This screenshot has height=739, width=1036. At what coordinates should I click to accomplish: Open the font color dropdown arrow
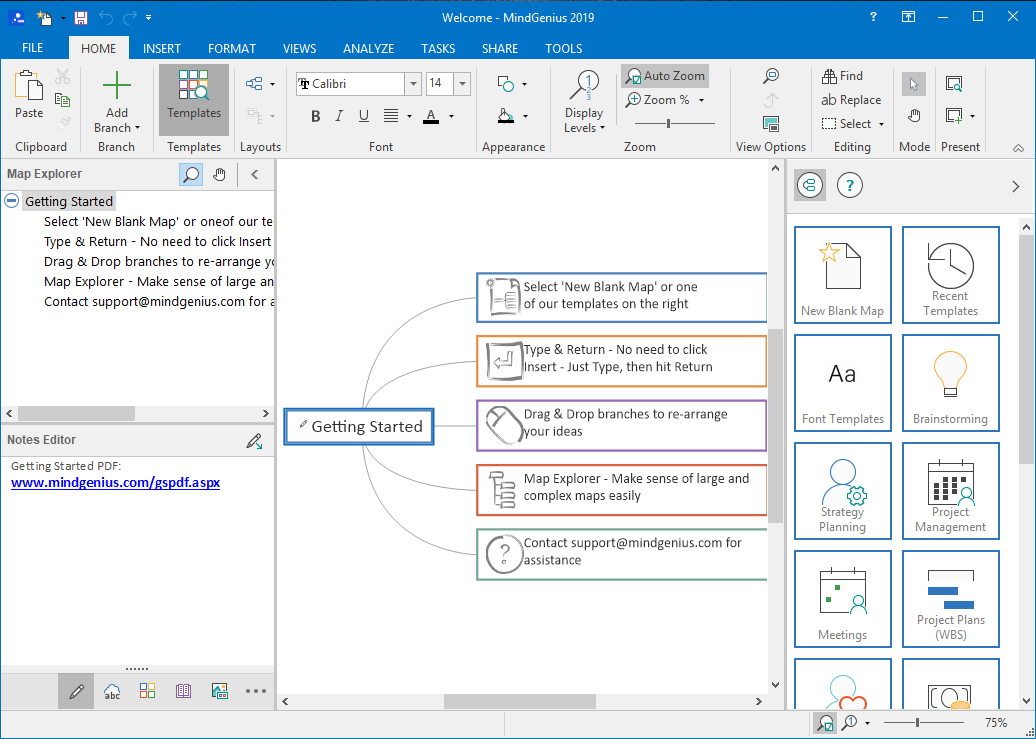point(451,116)
